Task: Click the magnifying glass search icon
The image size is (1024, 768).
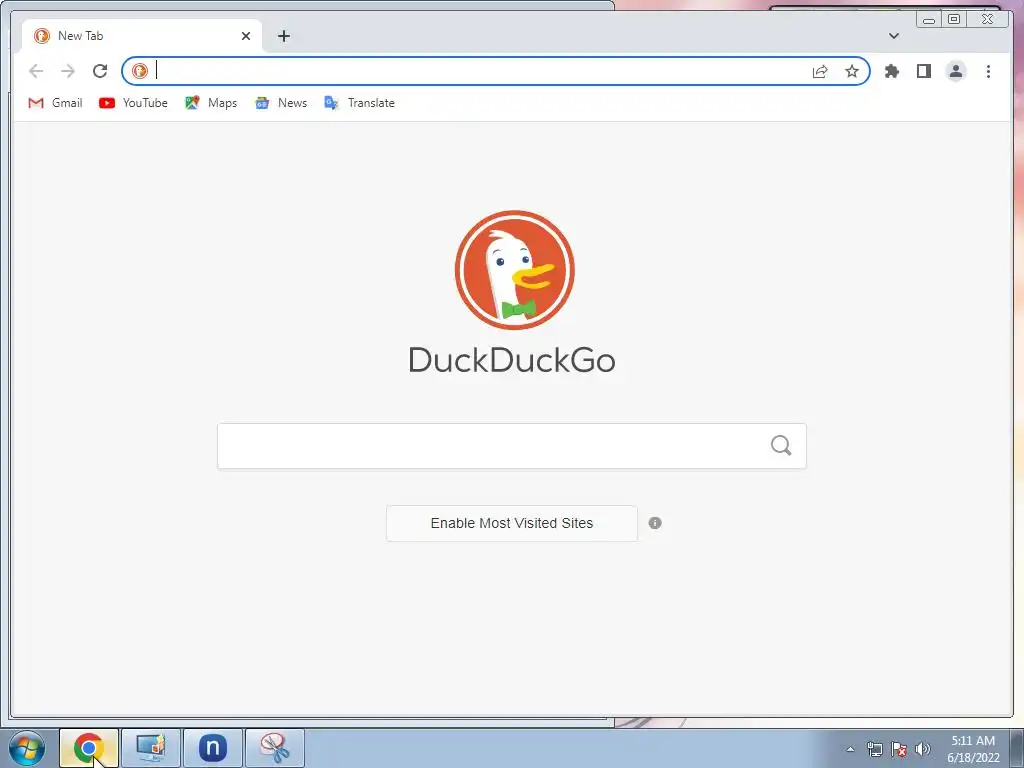Action: tap(781, 446)
